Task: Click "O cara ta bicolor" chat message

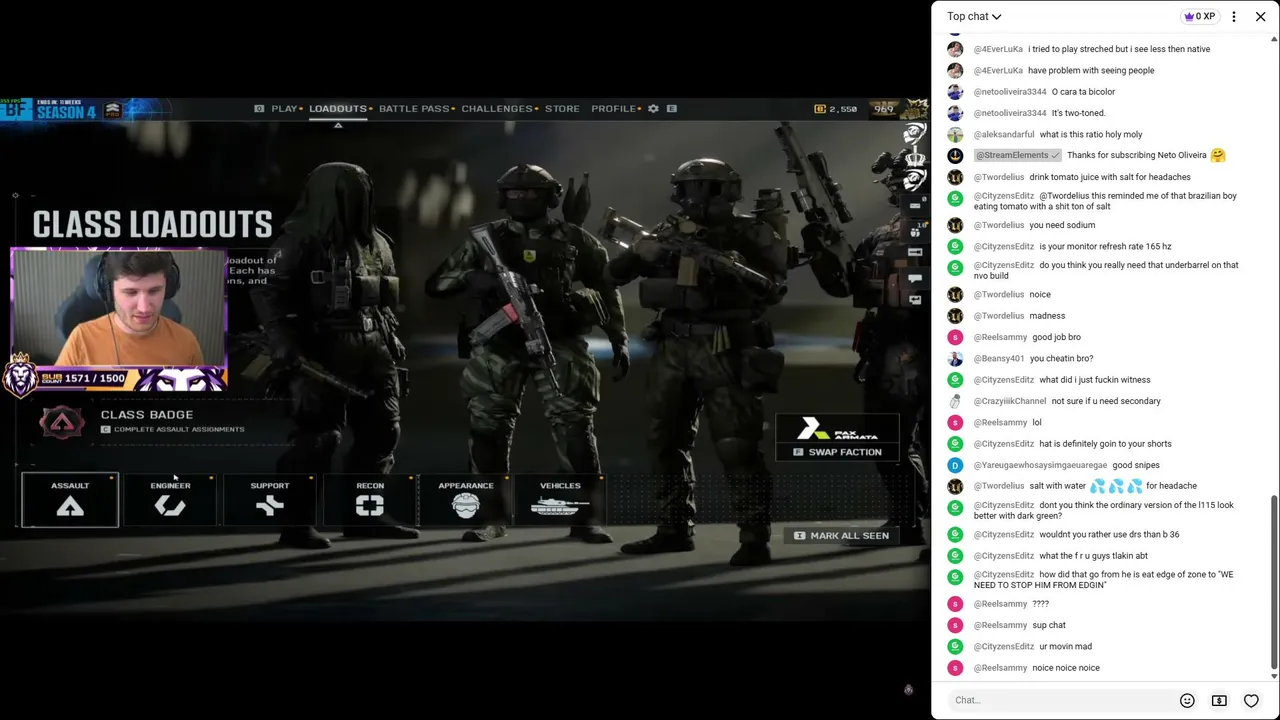Action: tap(1083, 92)
